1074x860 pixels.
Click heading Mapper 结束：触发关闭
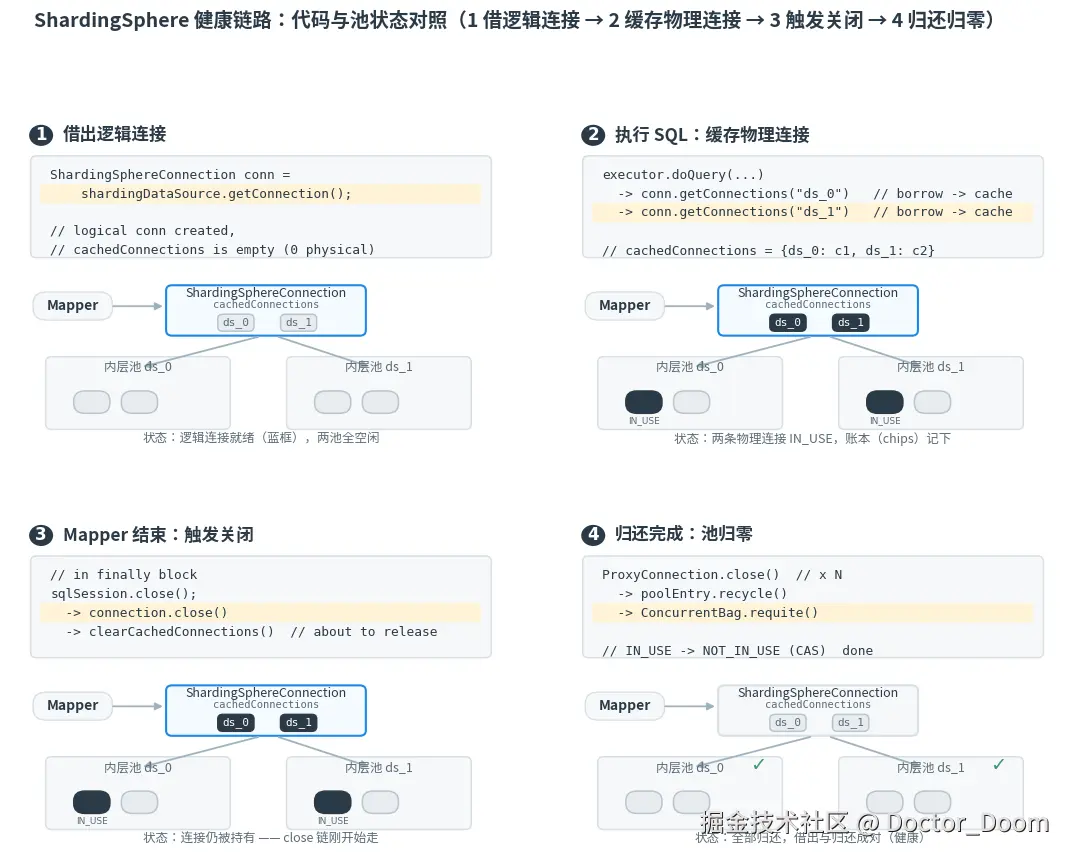coord(158,534)
